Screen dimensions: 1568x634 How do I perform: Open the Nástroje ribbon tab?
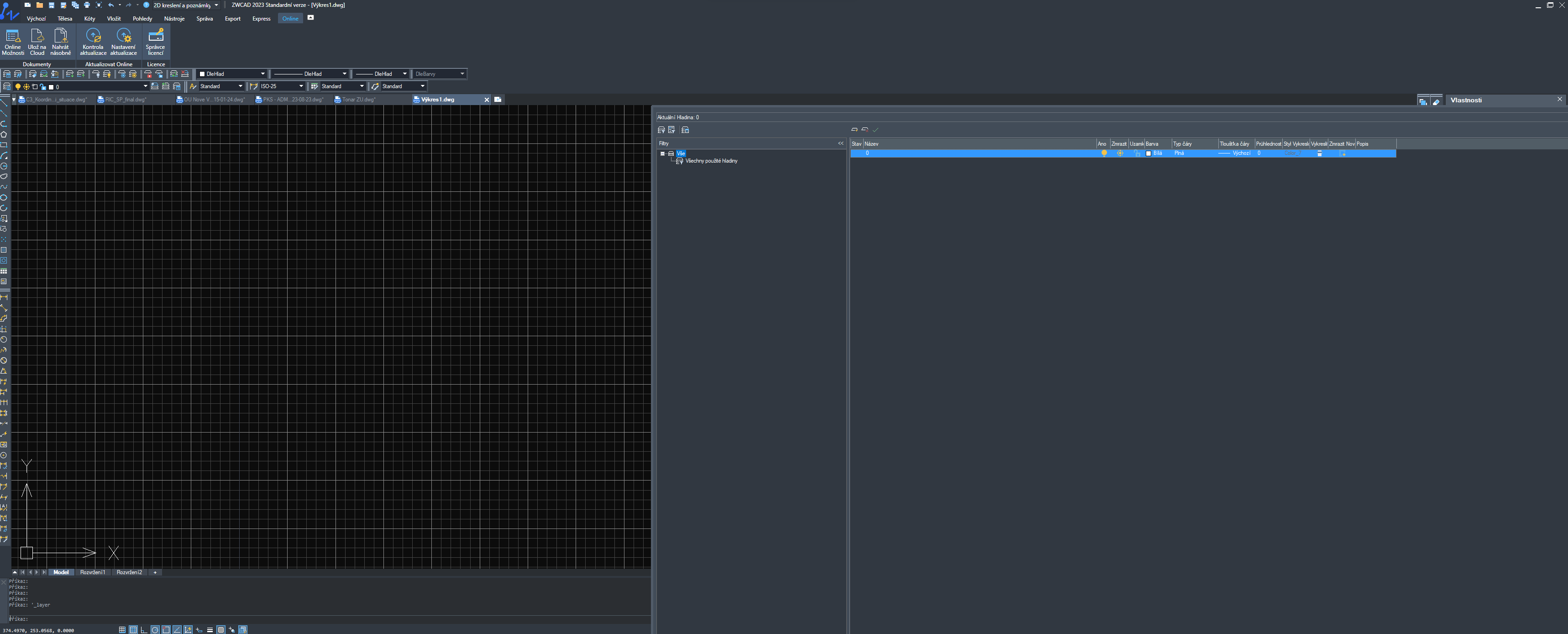[174, 19]
